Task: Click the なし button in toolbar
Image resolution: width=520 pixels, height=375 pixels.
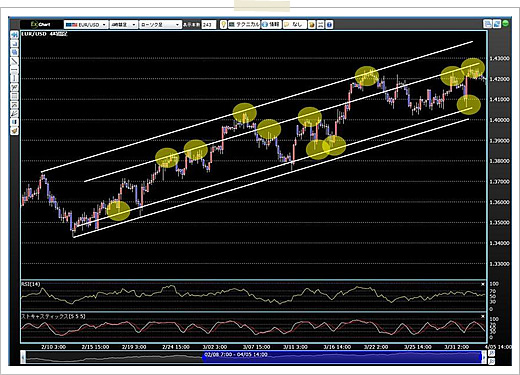Action: pos(295,25)
